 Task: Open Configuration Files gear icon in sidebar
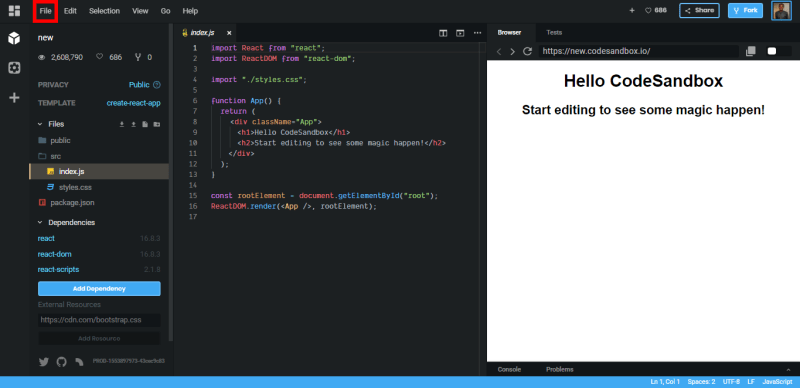point(14,68)
